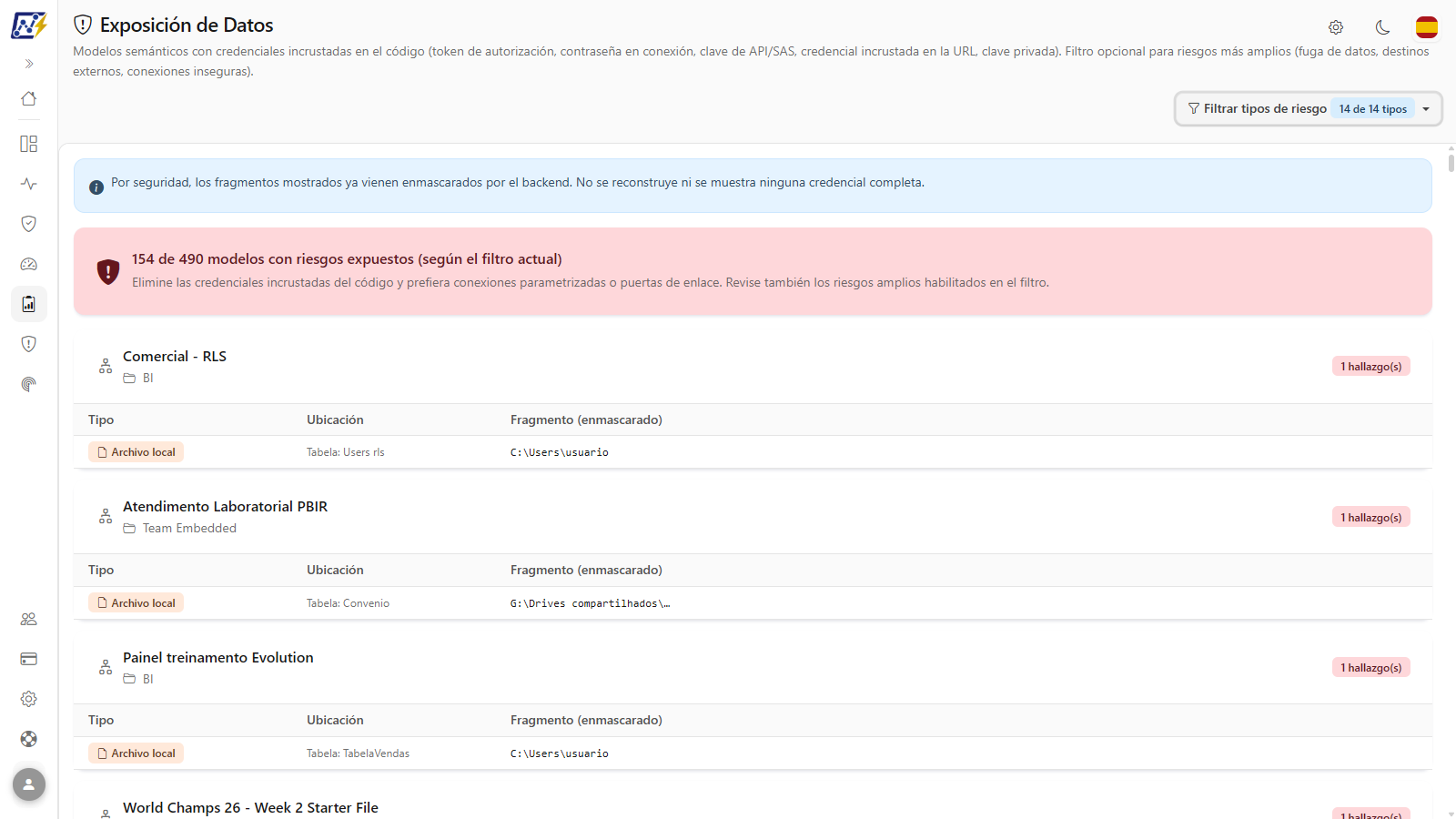Open the shield checkmark sidebar icon
Screen dimensions: 1456x819
(29, 224)
